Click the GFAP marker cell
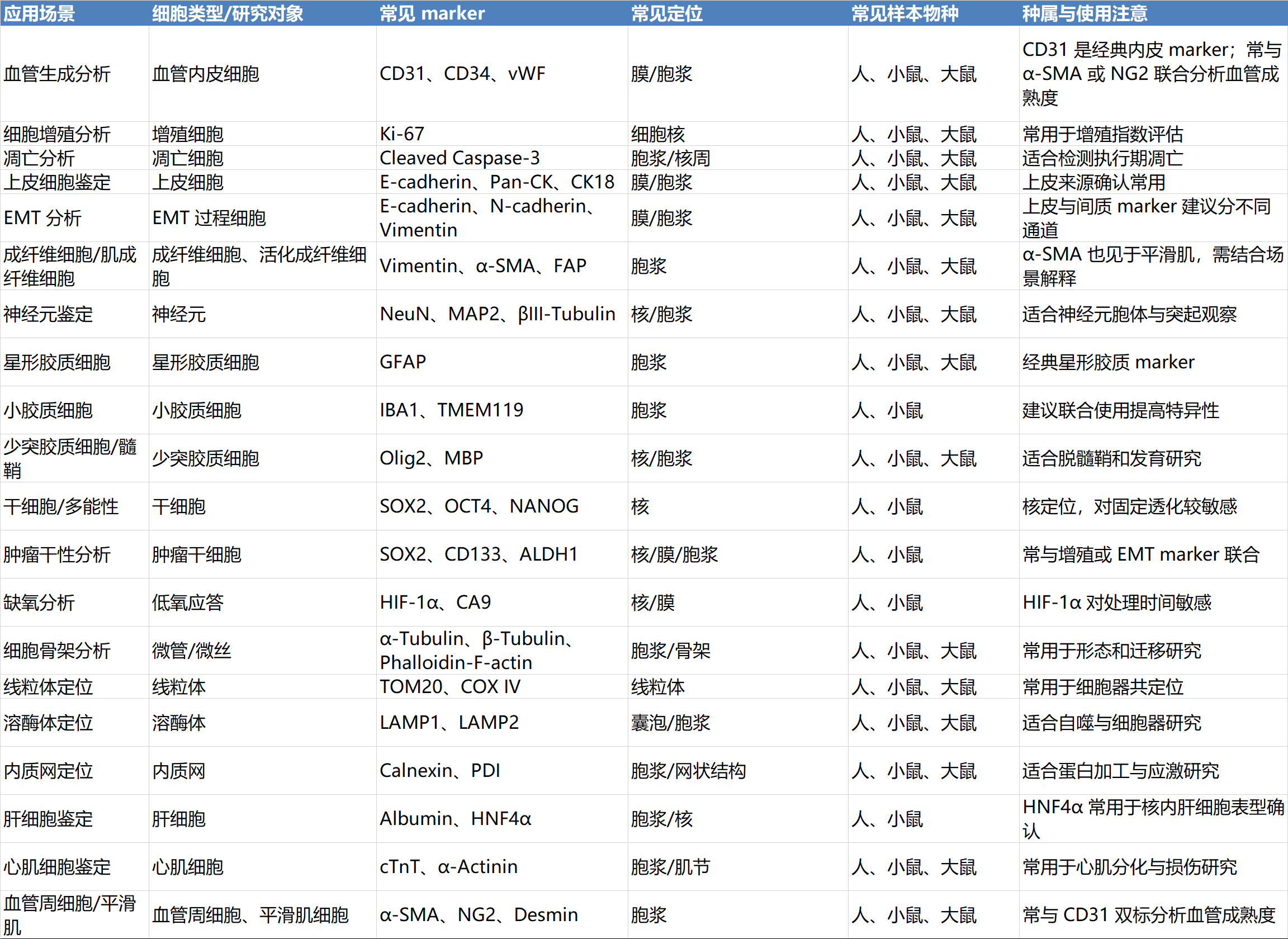 (402, 362)
